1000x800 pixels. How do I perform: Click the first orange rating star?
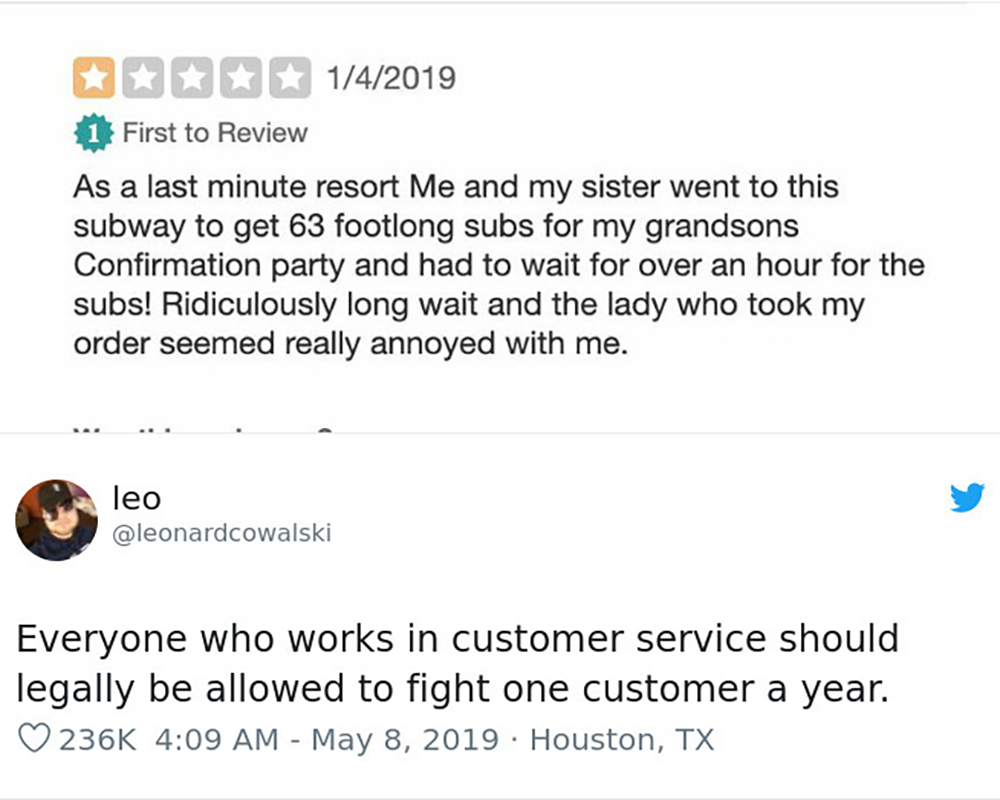[94, 78]
